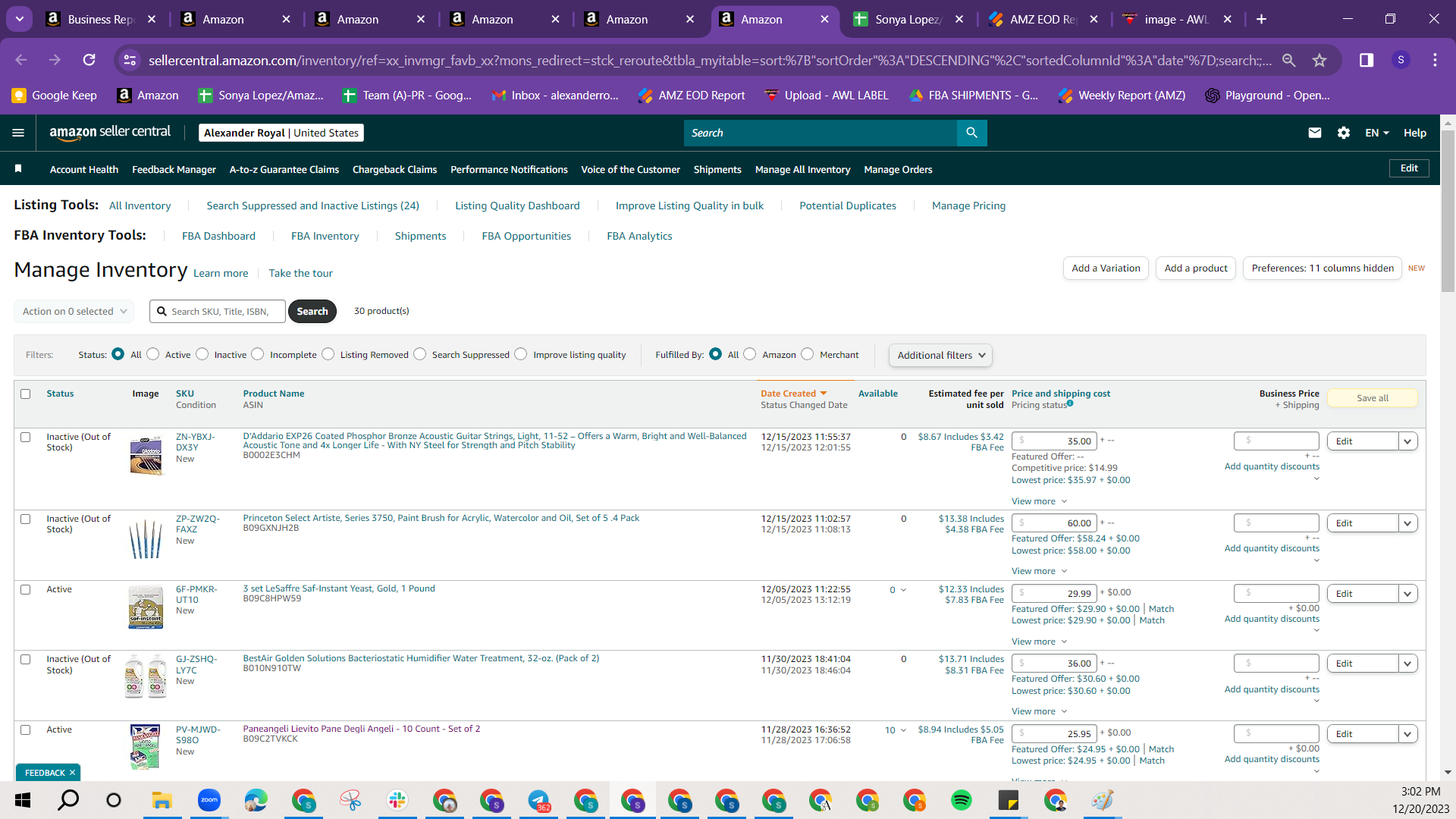This screenshot has width=1456, height=819.
Task: Open the Chrome tab search dropdown
Action: click(20, 19)
